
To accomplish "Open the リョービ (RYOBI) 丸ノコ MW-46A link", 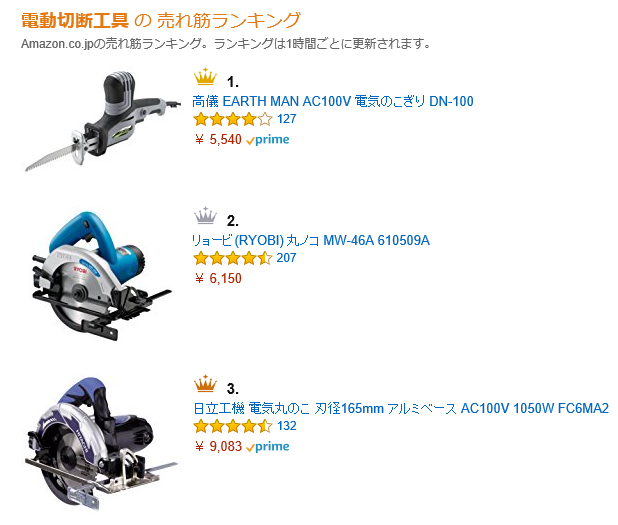I will pyautogui.click(x=311, y=240).
